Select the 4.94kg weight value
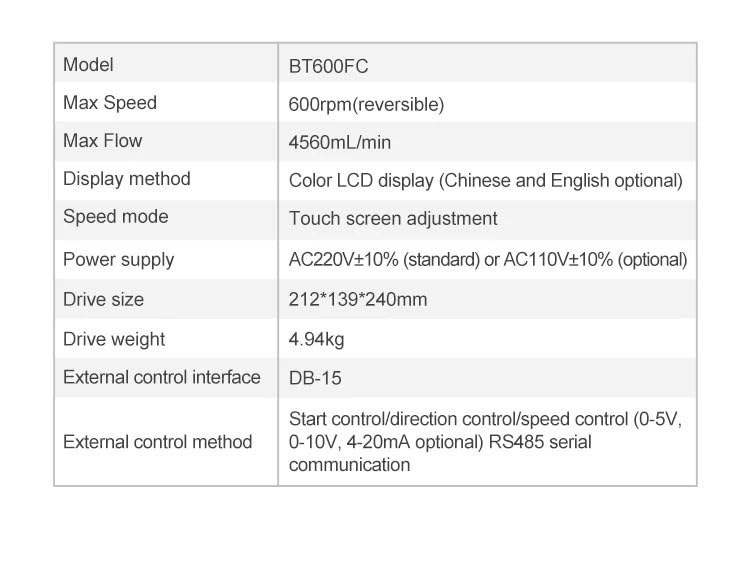750x562 pixels. click(x=316, y=340)
